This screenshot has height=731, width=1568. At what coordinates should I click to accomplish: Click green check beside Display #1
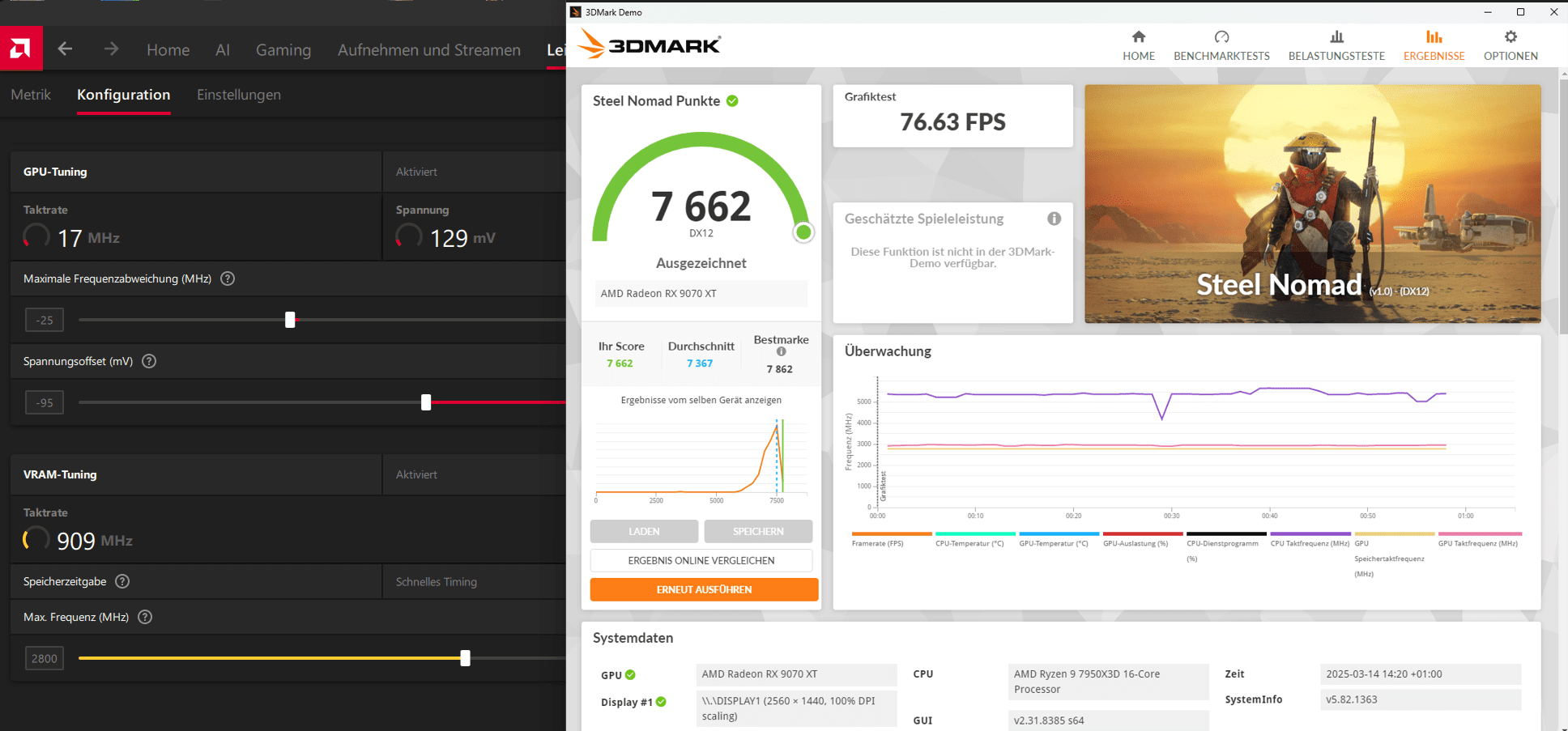pos(661,702)
